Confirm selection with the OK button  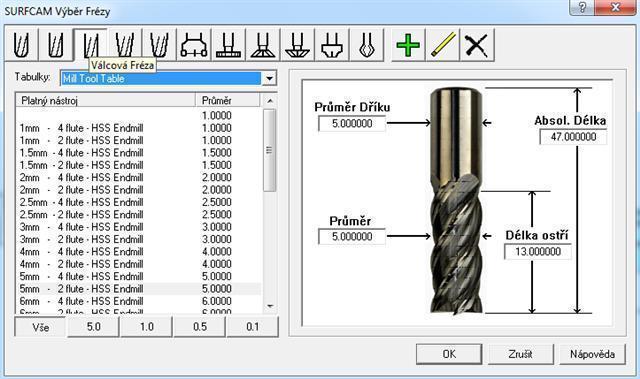click(449, 354)
